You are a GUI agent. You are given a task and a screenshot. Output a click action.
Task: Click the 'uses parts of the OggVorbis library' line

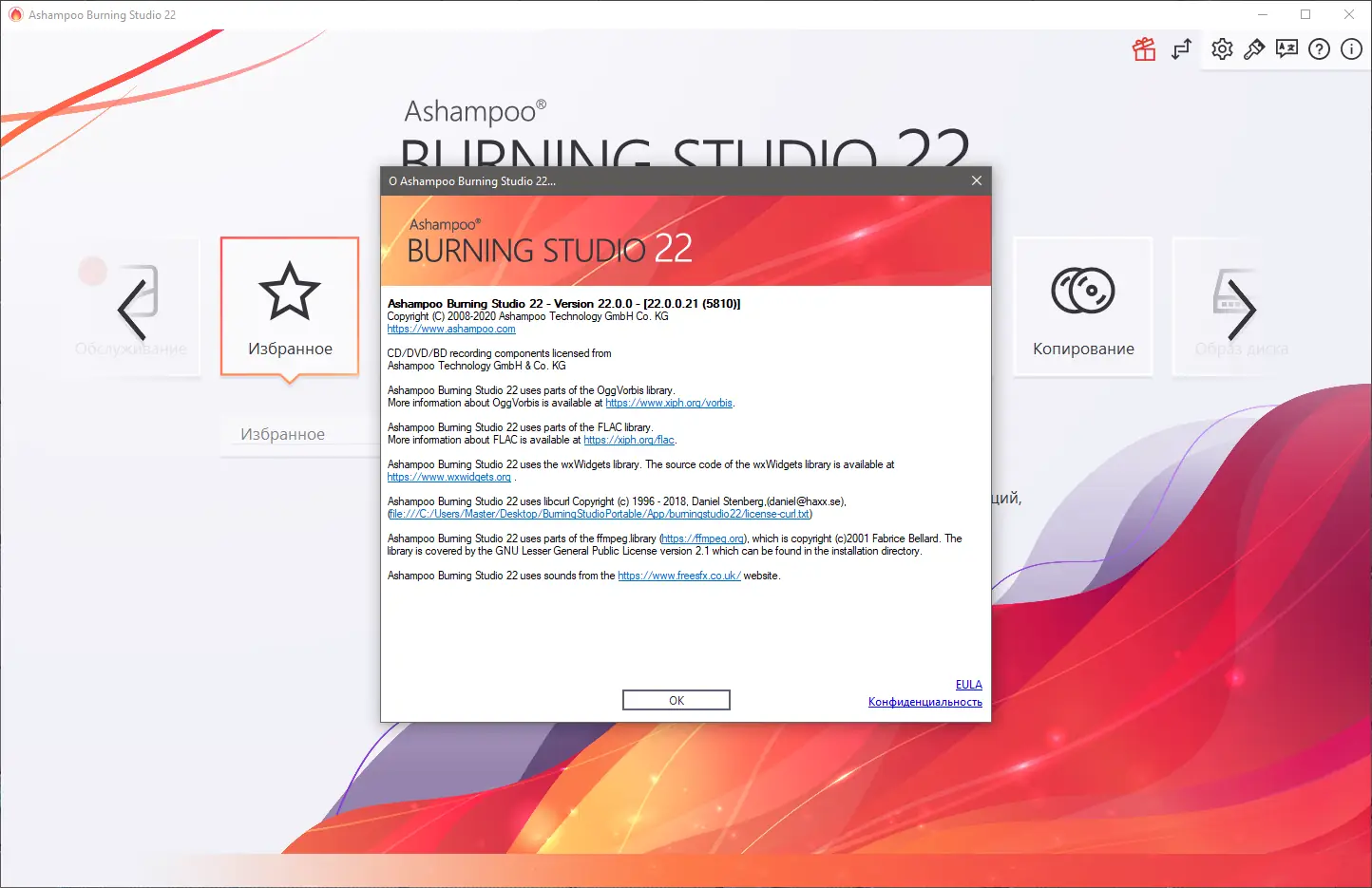click(531, 390)
